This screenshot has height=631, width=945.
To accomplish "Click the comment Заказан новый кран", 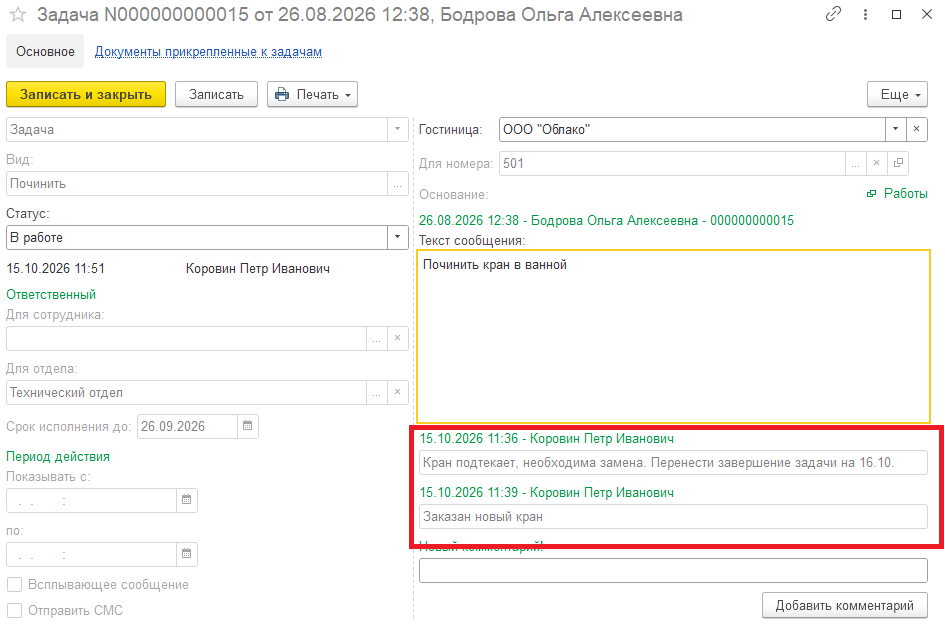I will 673,516.
